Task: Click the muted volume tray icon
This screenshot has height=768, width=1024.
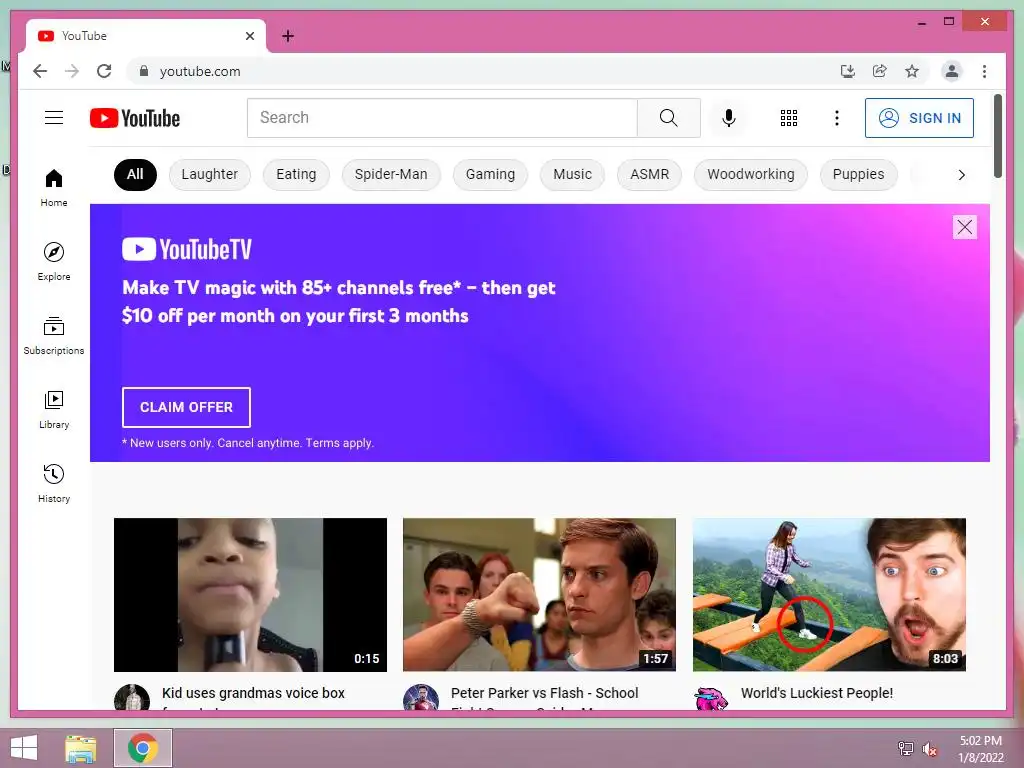Action: click(930, 748)
